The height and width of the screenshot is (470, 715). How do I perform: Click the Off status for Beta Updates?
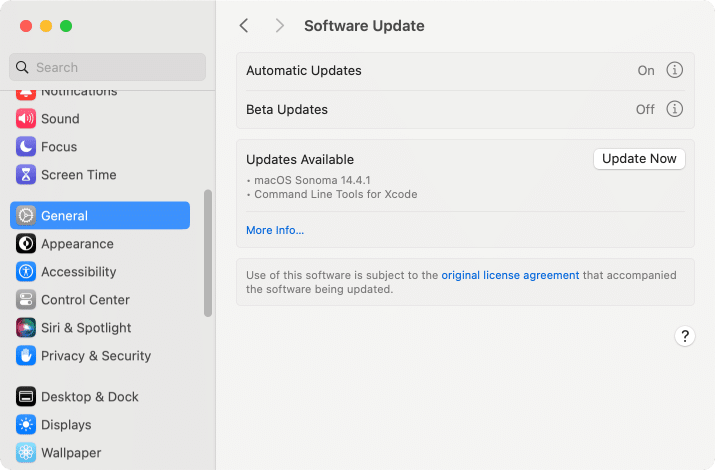pyautogui.click(x=645, y=109)
